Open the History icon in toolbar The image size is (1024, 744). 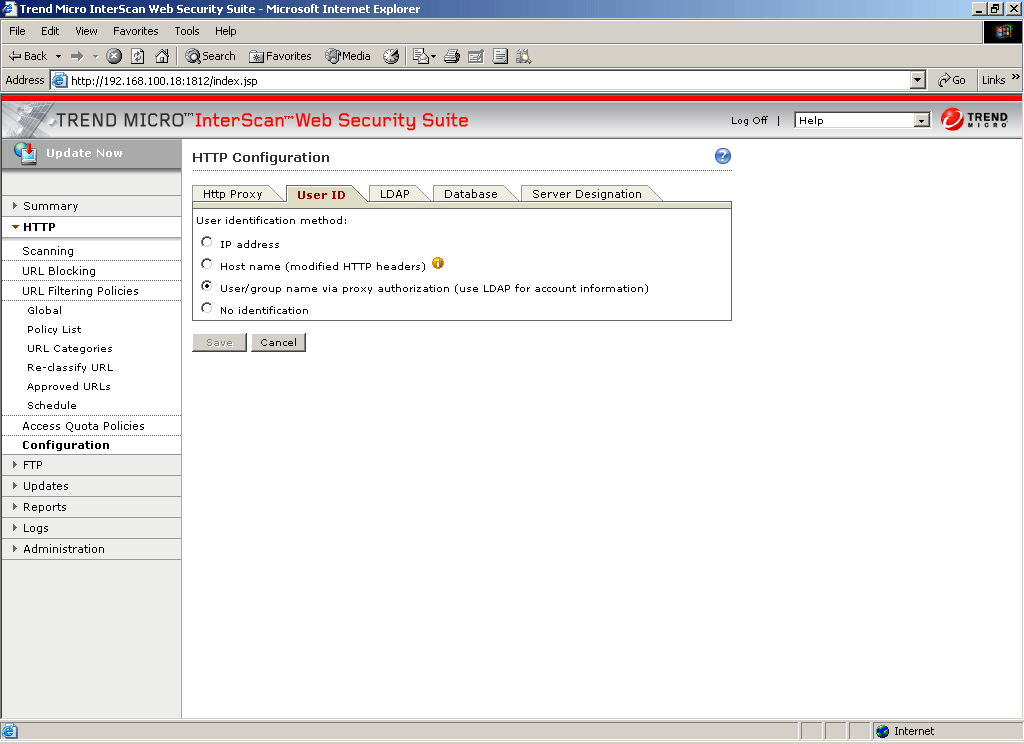tap(391, 56)
